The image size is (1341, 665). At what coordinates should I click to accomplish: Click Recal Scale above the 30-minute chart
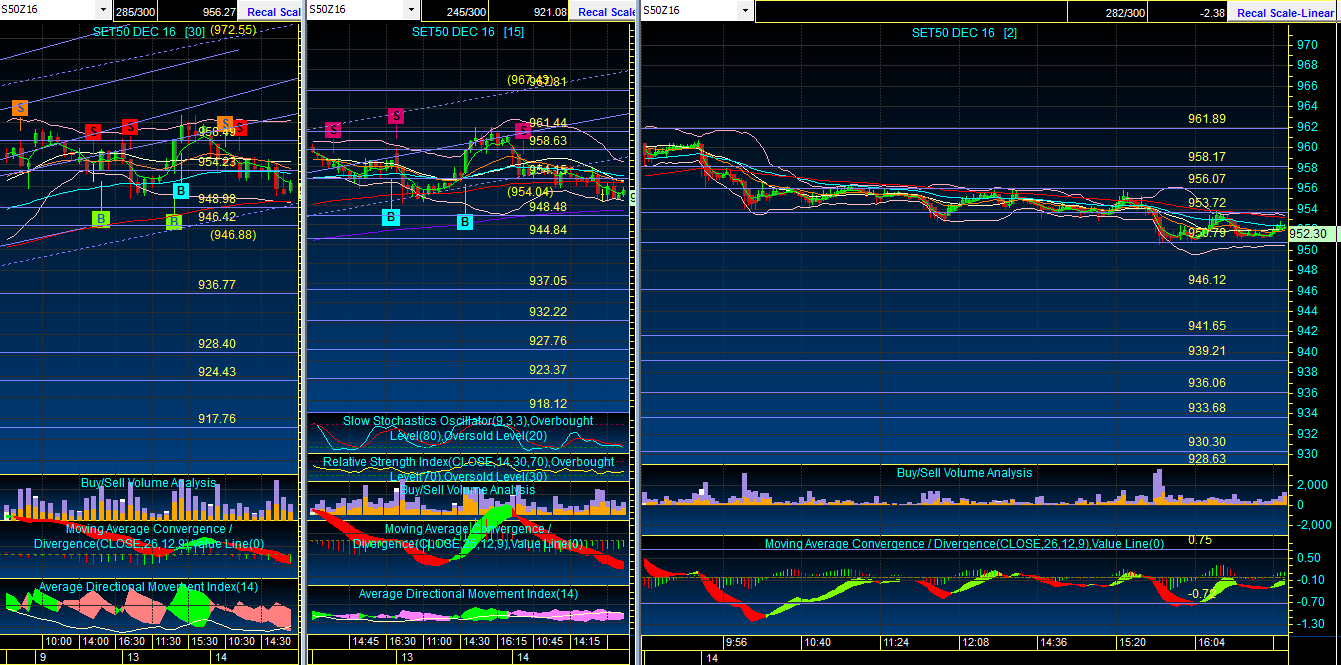pyautogui.click(x=272, y=12)
